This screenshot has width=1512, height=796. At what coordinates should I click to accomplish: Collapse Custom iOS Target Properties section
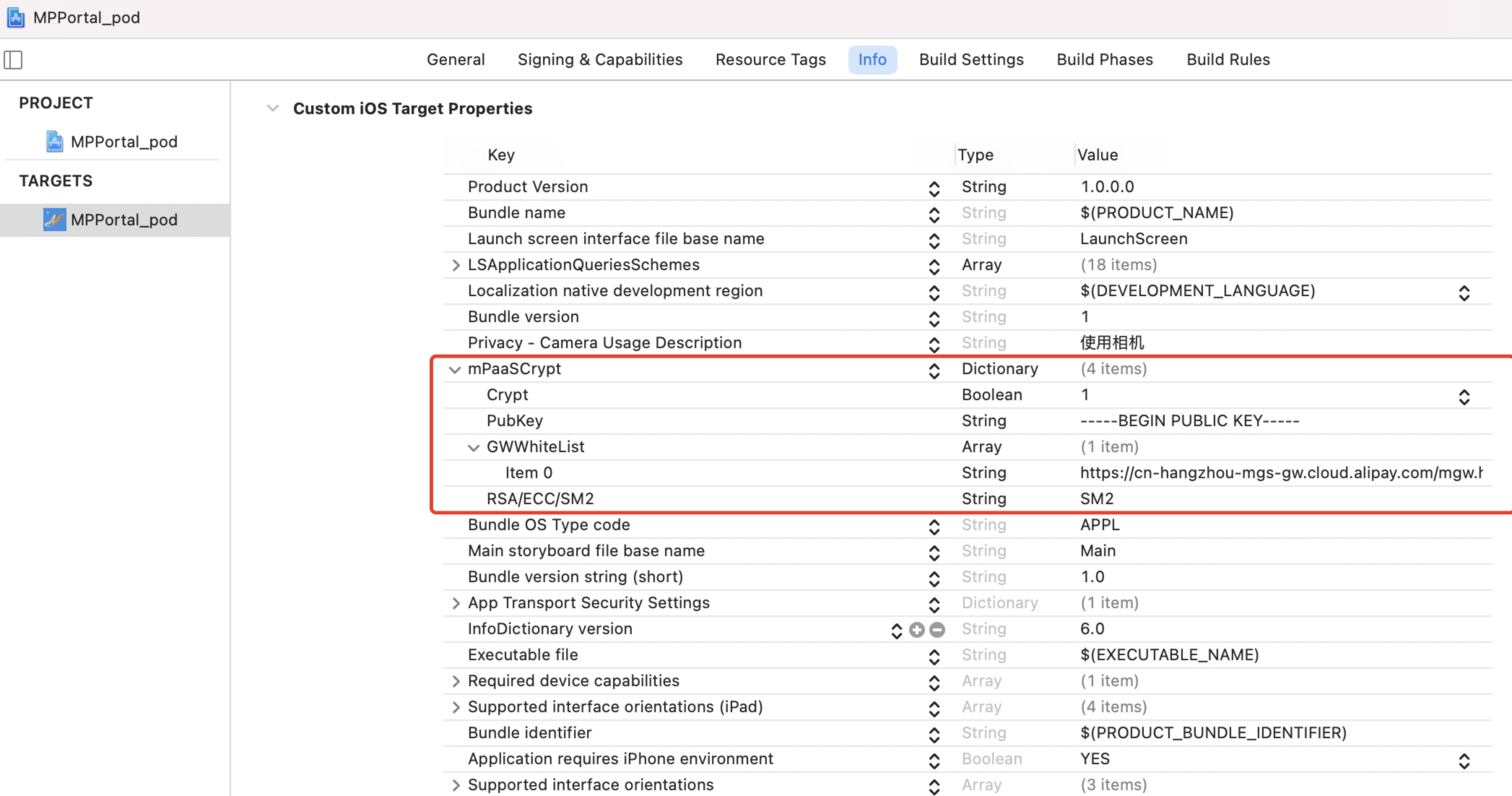(x=272, y=108)
